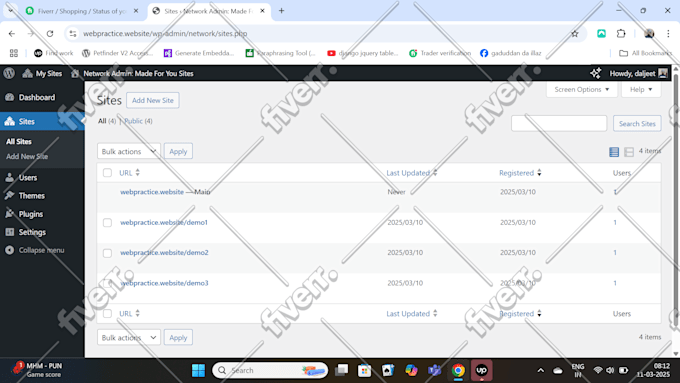Sort by Last Updated in table footer

click(412, 314)
